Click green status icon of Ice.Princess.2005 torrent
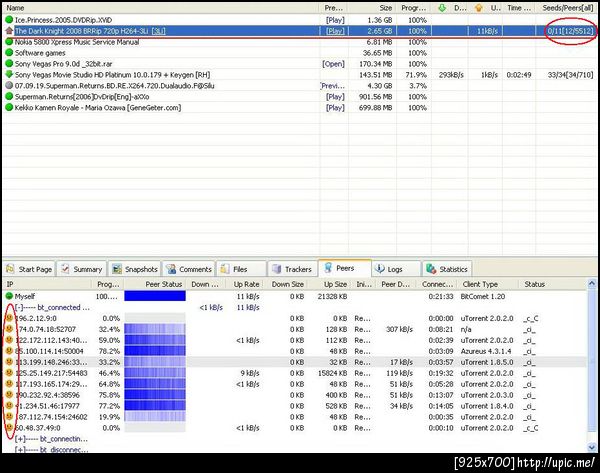 [9, 20]
